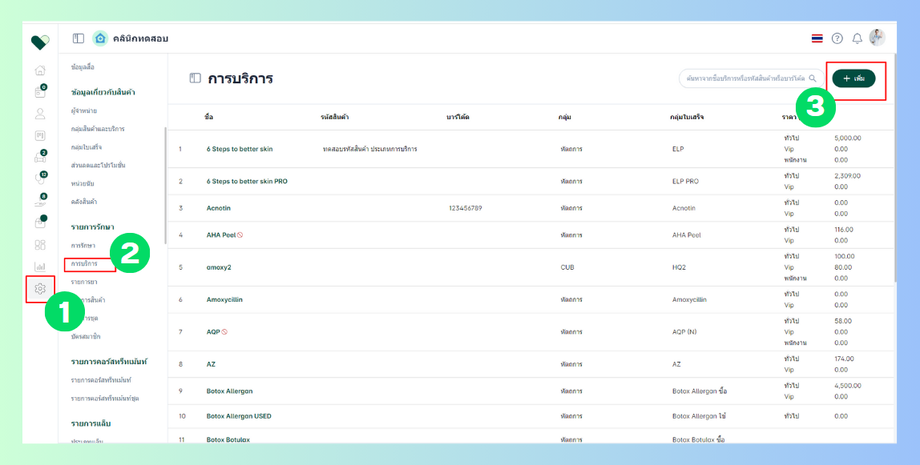Image resolution: width=920 pixels, height=465 pixels.
Task: Click the left menu vertical scrollbar
Action: point(165,185)
